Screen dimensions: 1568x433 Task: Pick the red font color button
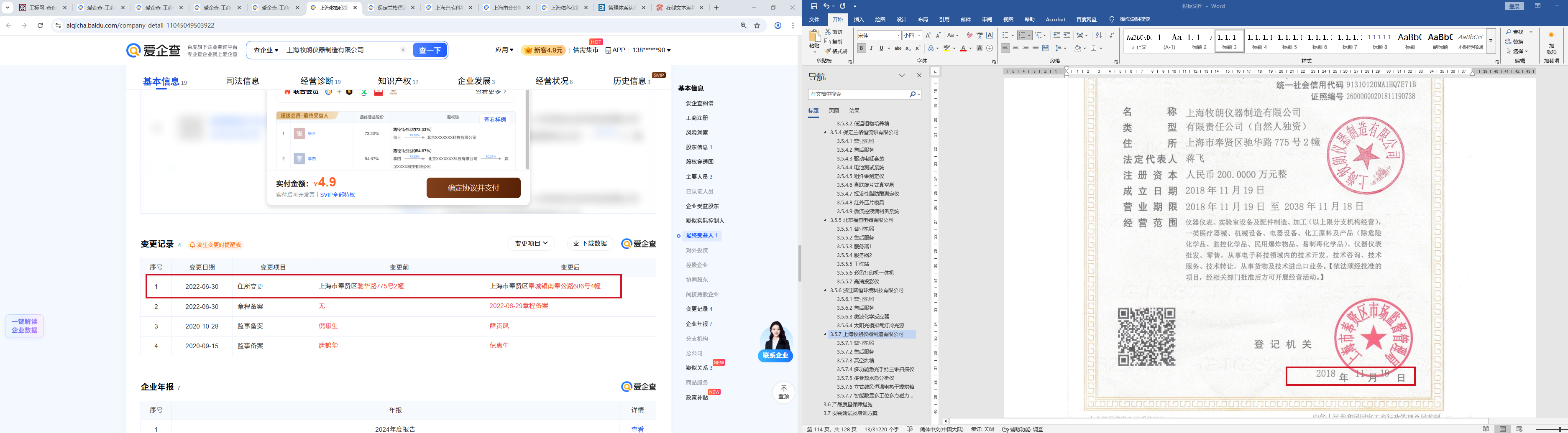click(x=963, y=48)
